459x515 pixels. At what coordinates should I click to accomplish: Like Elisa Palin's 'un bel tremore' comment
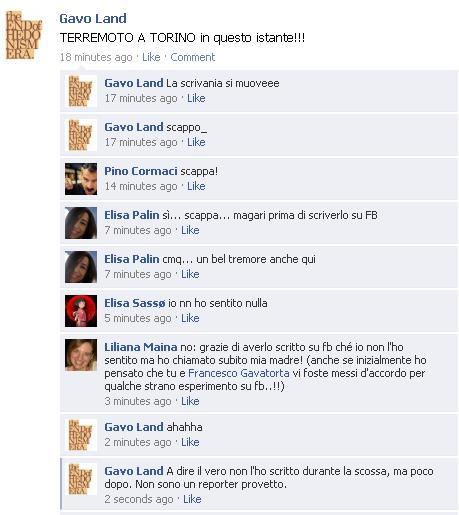pyautogui.click(x=190, y=274)
